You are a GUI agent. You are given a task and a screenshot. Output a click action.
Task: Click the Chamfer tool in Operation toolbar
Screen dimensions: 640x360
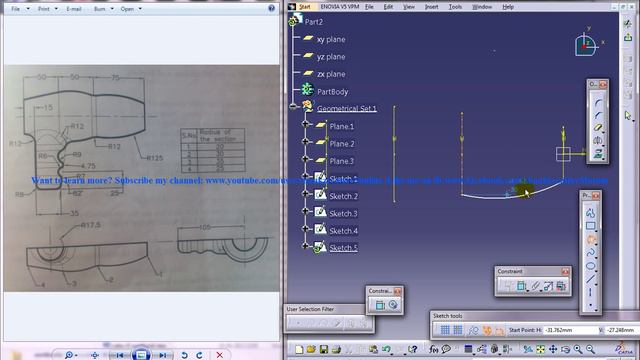598,115
